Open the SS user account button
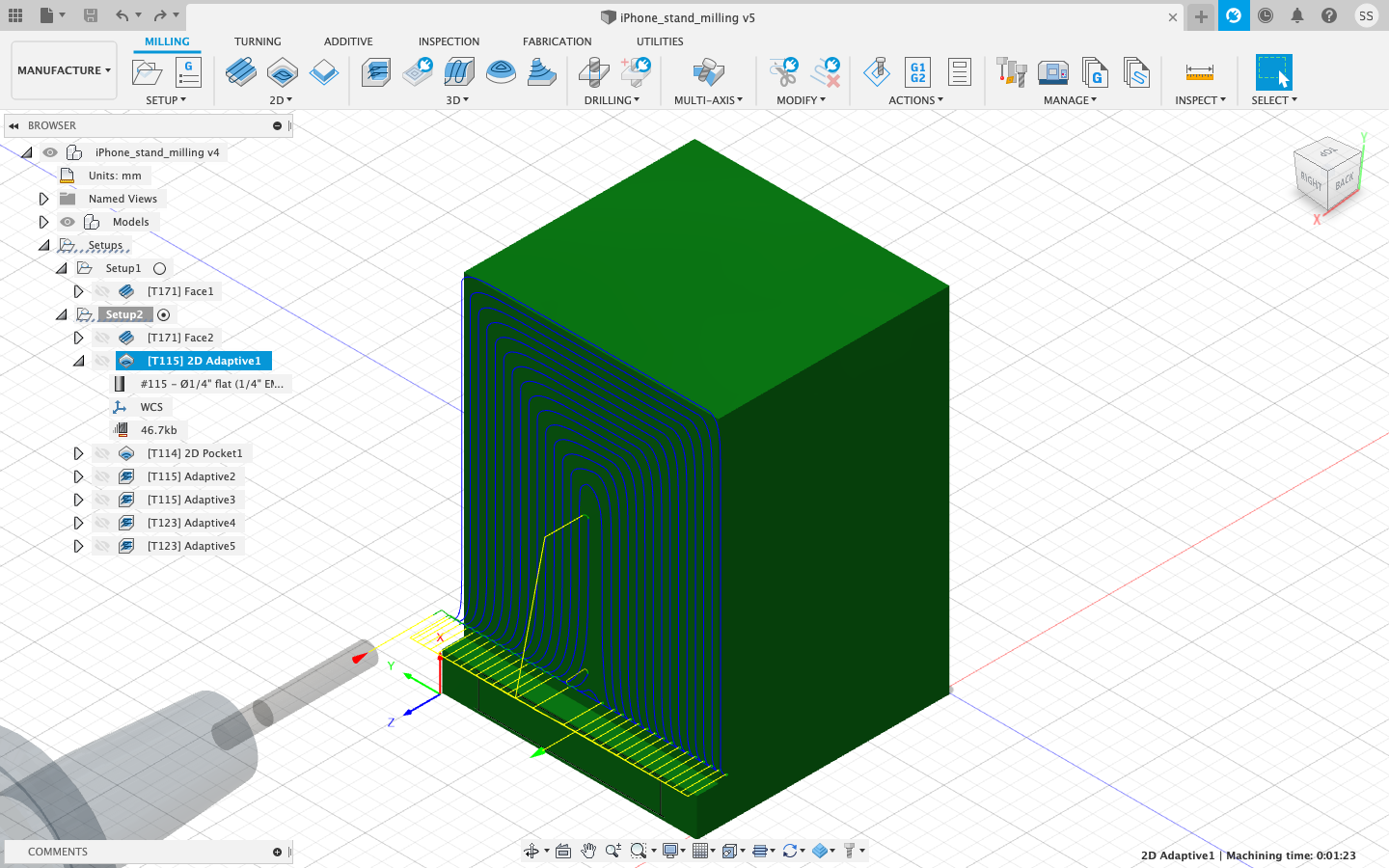This screenshot has height=868, width=1389. pos(1366,15)
